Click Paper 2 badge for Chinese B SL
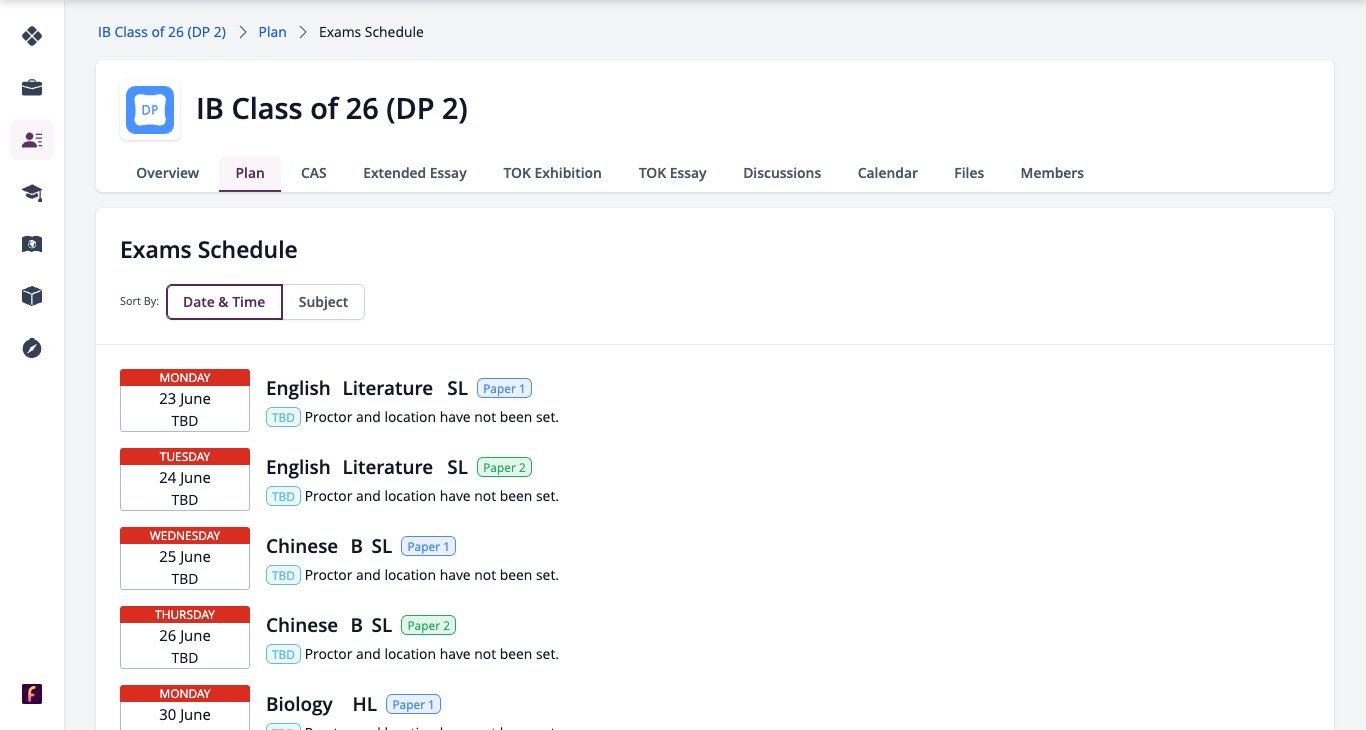Screen dimensions: 1366x730 tap(428, 625)
